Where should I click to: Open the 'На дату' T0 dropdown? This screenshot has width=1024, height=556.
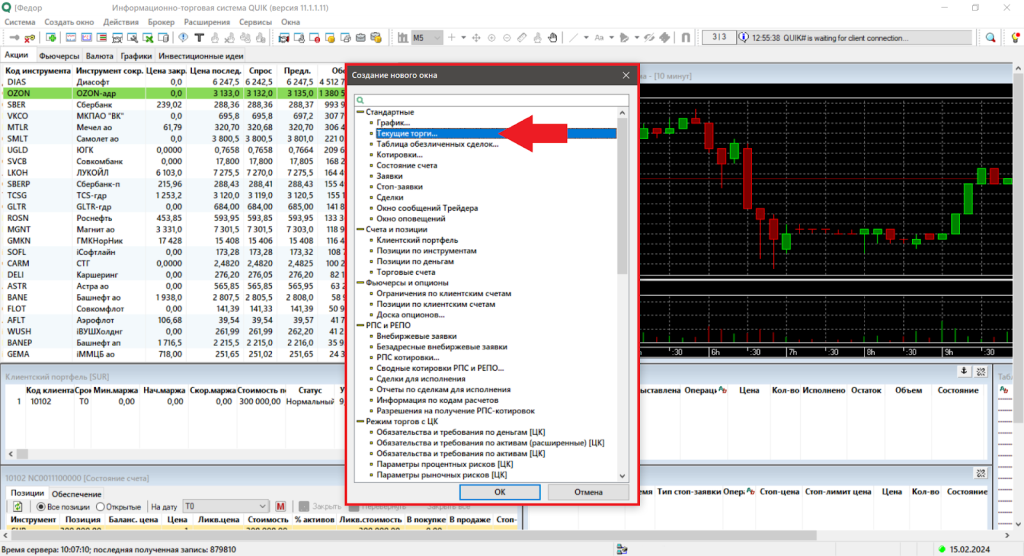tap(225, 506)
